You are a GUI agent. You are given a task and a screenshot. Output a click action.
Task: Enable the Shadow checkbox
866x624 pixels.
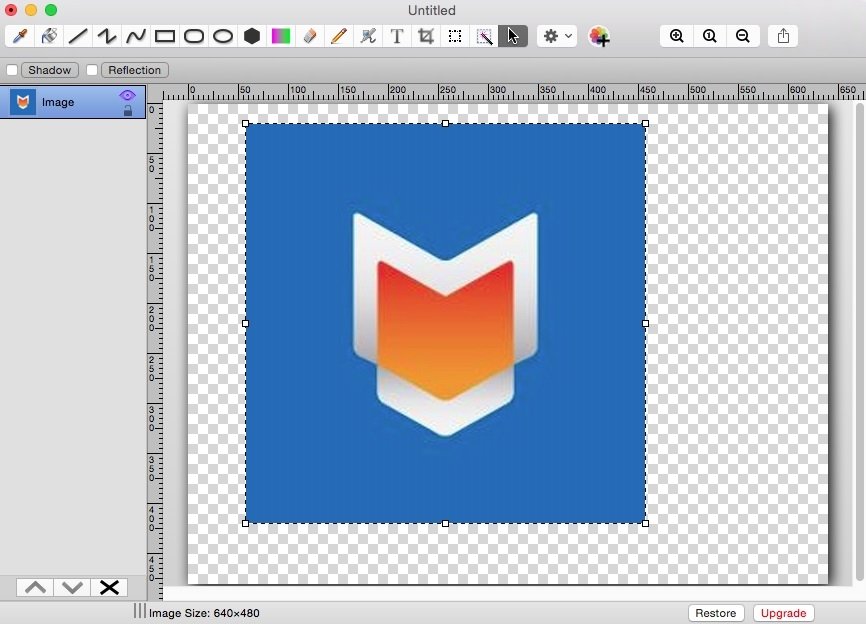click(x=12, y=70)
